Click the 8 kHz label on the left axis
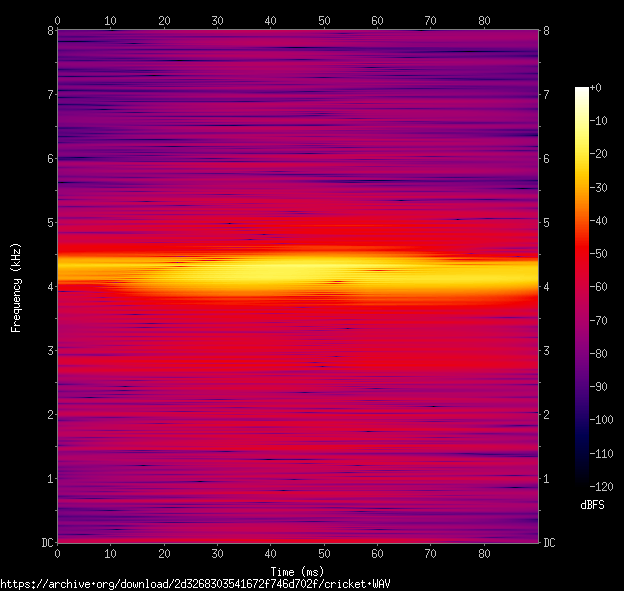Viewport: 624px width, 591px height. [x=50, y=30]
